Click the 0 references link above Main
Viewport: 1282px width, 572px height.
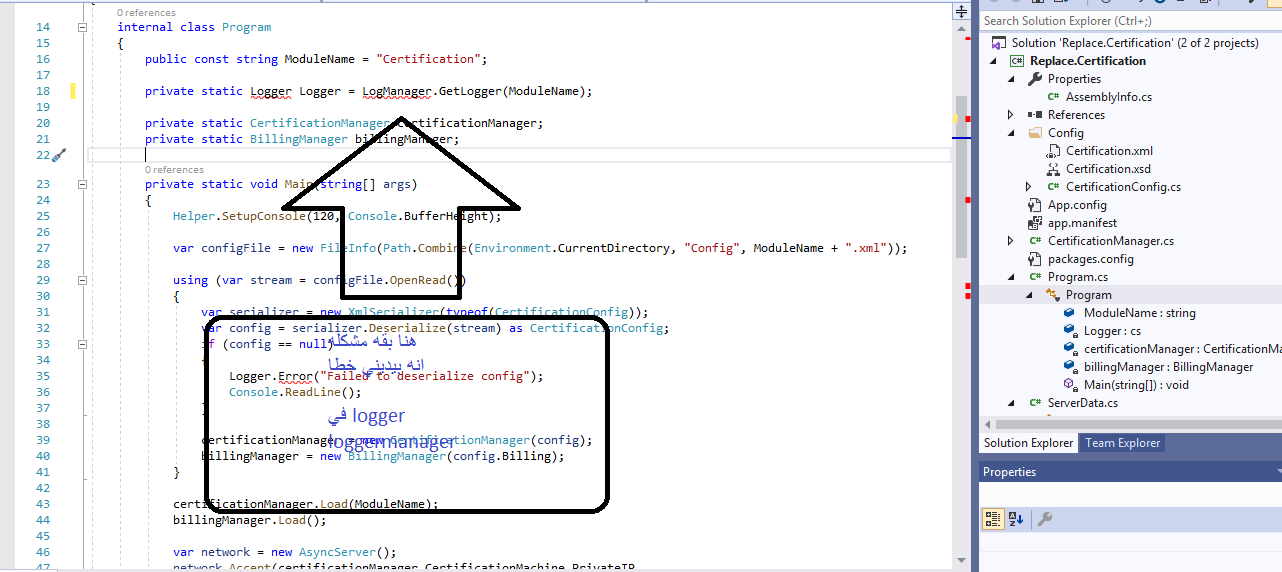[175, 170]
